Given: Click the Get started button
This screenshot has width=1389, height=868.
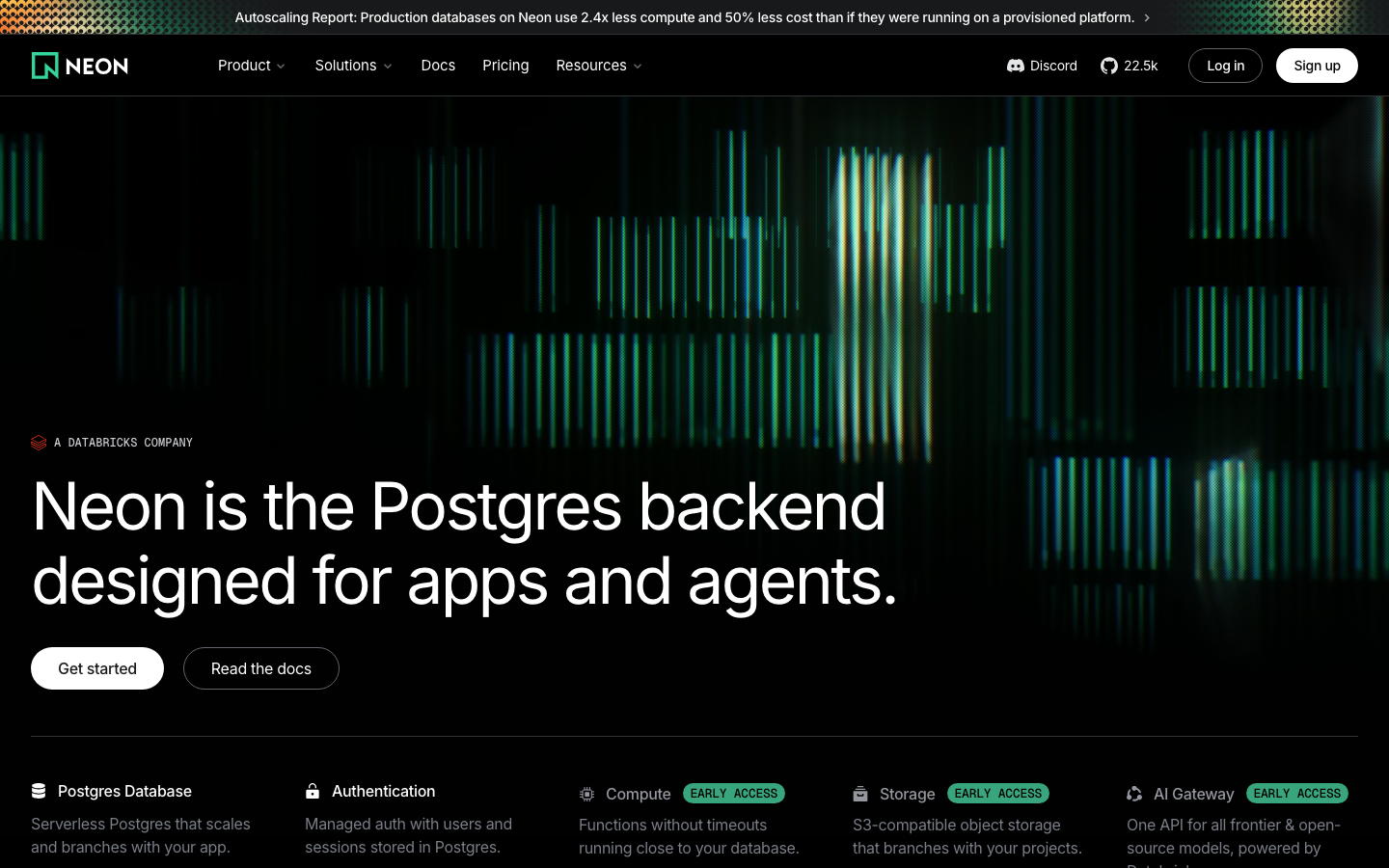Looking at the screenshot, I should tap(97, 668).
